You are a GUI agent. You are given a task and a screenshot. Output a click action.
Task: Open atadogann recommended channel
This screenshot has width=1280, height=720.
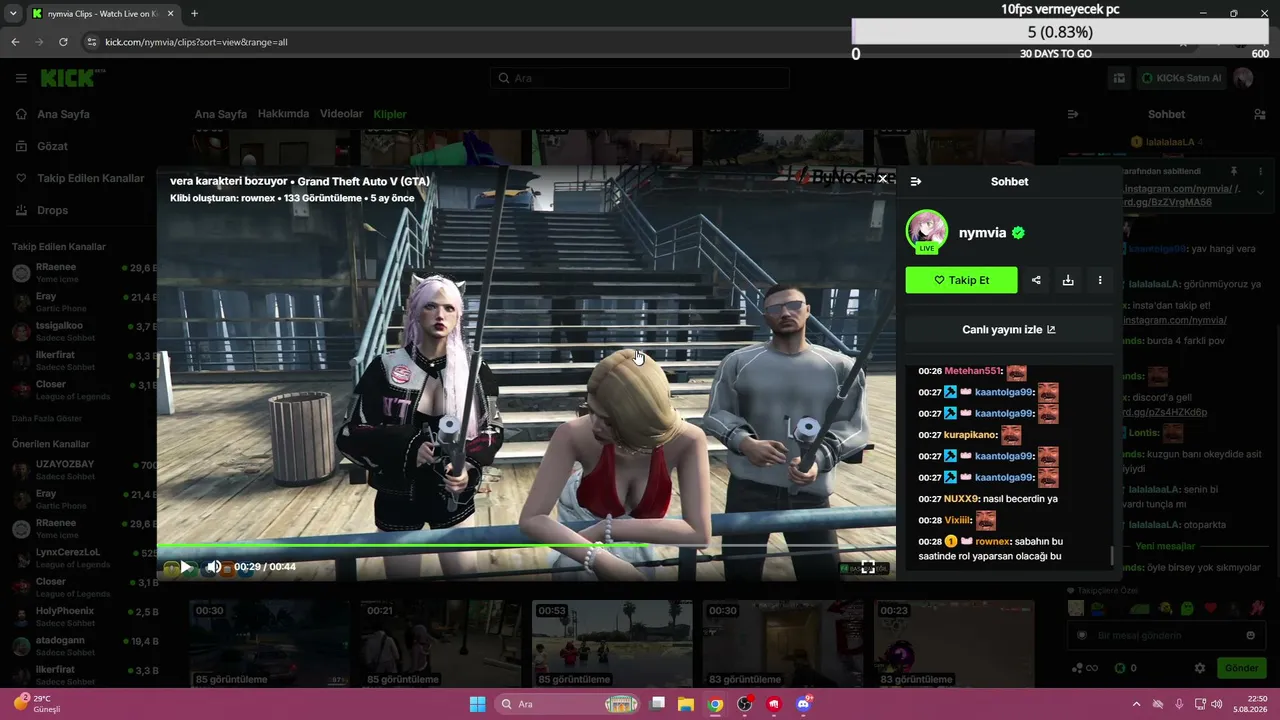[84, 645]
